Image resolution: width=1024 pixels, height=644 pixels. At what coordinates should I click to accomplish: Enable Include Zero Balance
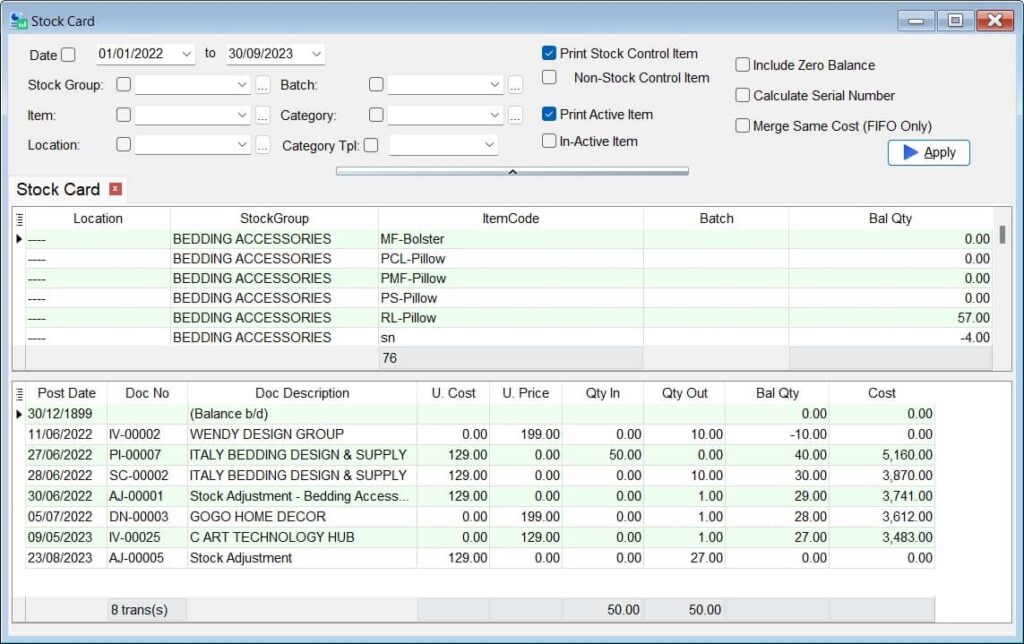[742, 64]
